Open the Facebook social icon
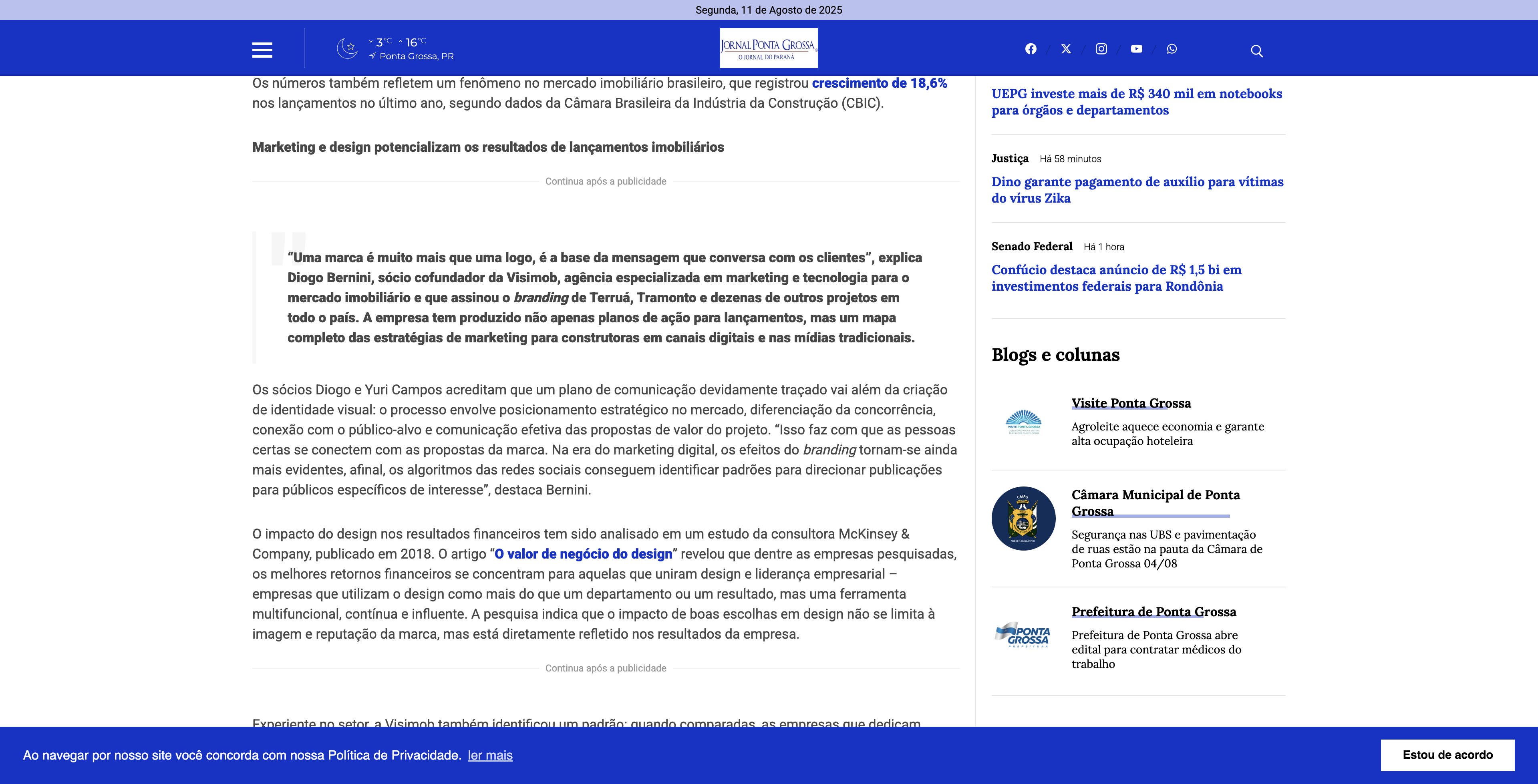This screenshot has width=1538, height=784. click(1031, 49)
